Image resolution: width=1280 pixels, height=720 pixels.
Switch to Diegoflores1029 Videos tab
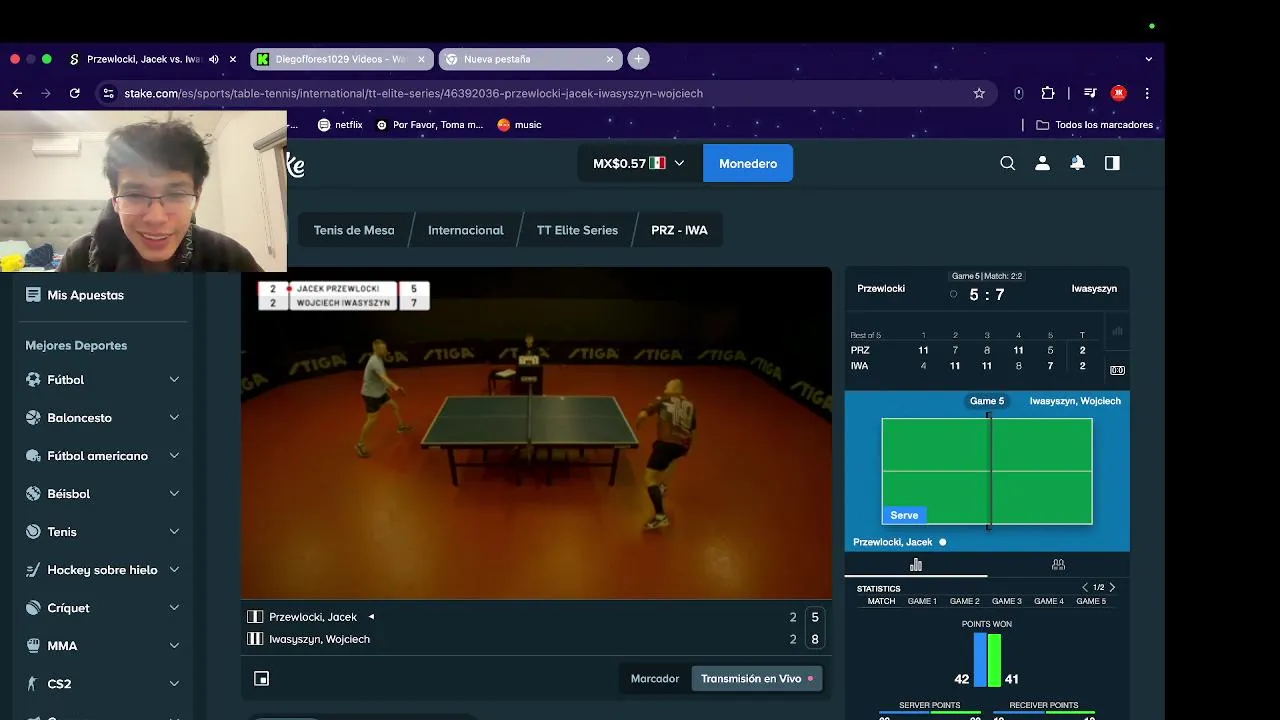pos(341,59)
